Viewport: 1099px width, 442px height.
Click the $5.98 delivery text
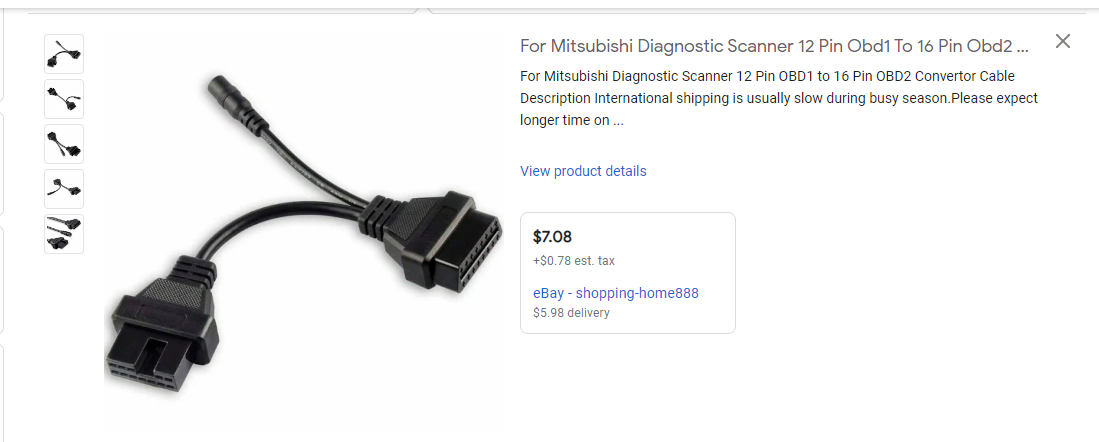tap(571, 312)
